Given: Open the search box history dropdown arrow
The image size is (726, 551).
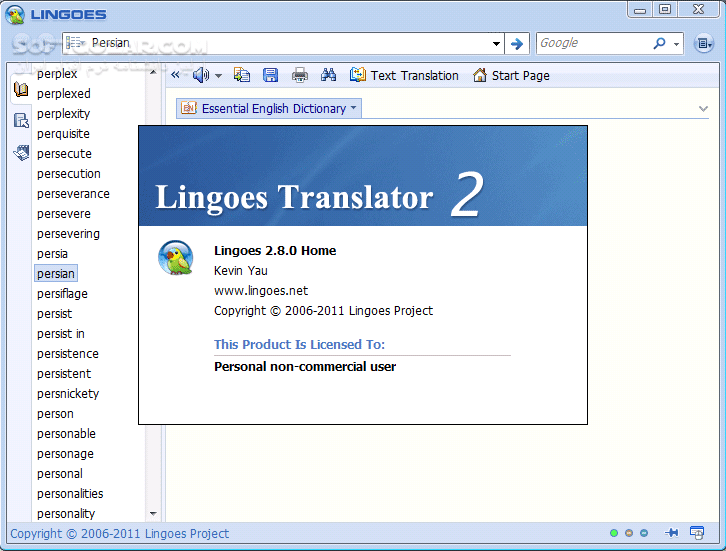Looking at the screenshot, I should click(x=496, y=44).
